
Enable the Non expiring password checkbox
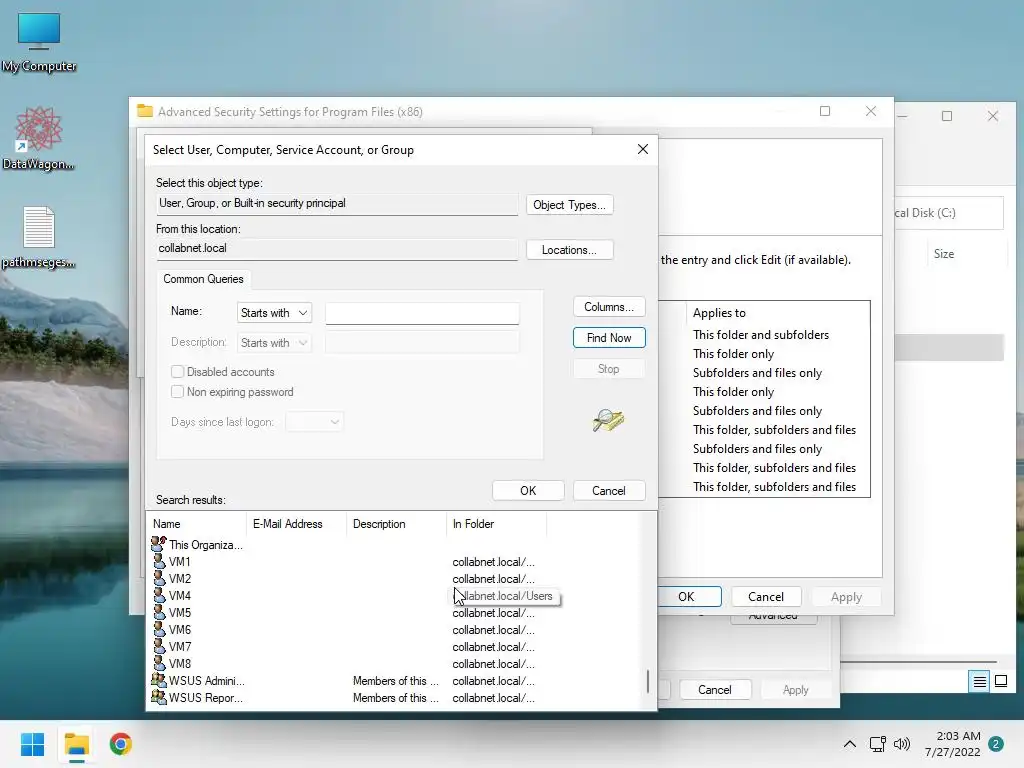point(177,392)
